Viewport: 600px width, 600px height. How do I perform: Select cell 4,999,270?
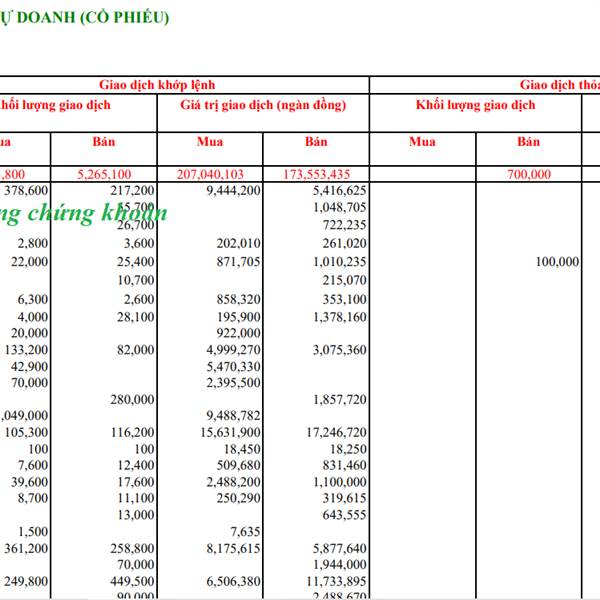pos(233,350)
